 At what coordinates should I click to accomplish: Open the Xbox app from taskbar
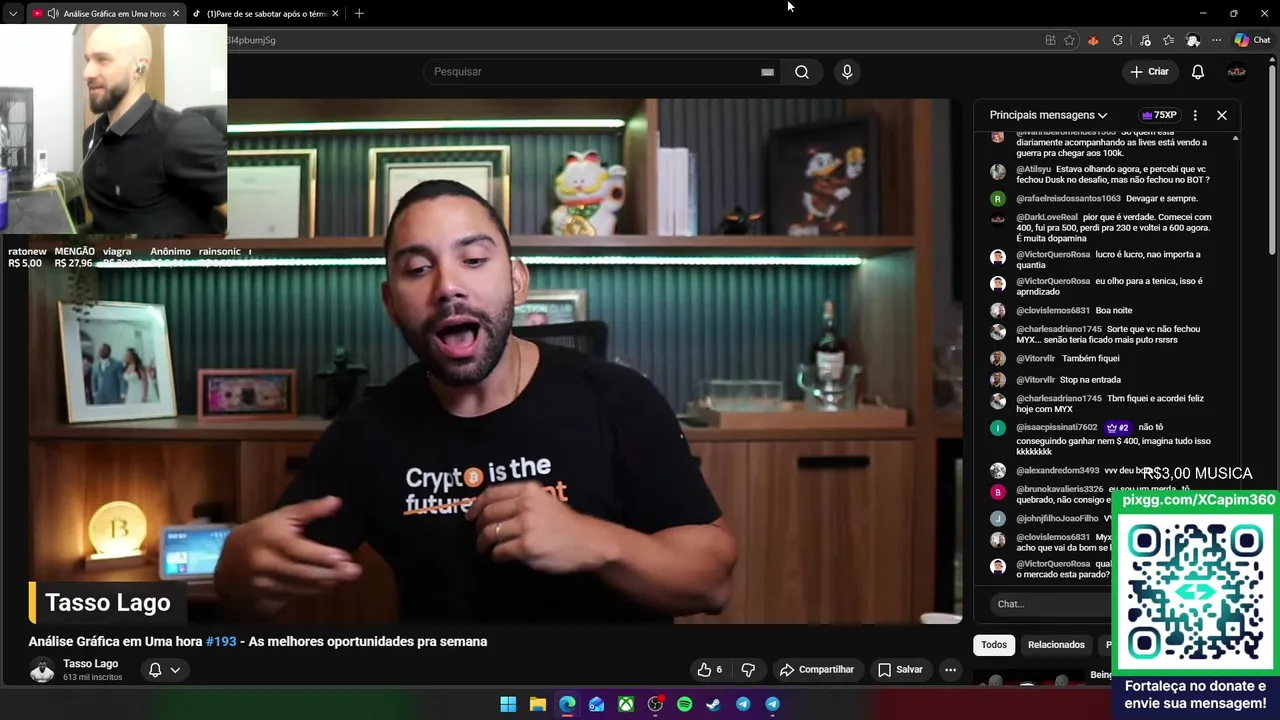(625, 704)
